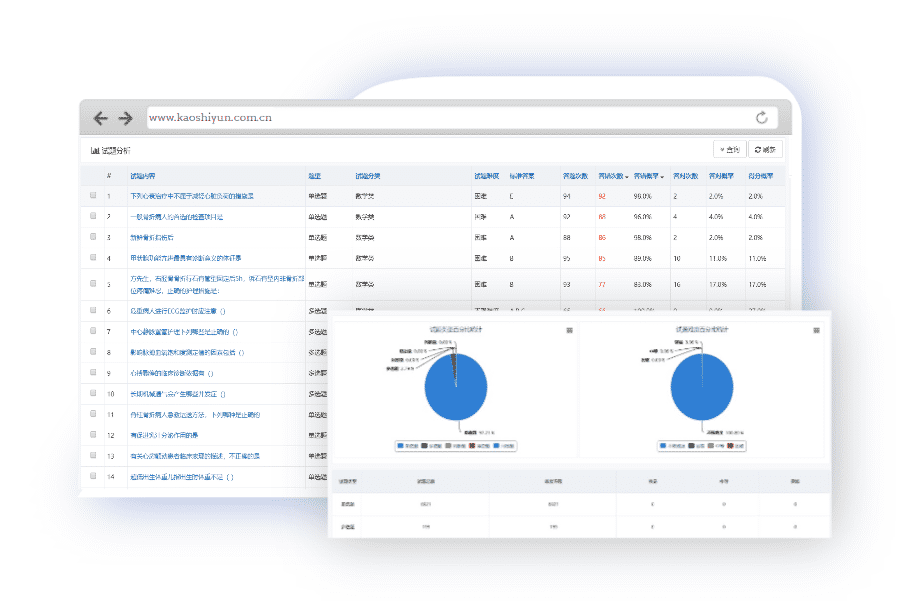Viewport: 920px width, 601px height.
Task: Open the question link in row 12
Action: (x=164, y=435)
